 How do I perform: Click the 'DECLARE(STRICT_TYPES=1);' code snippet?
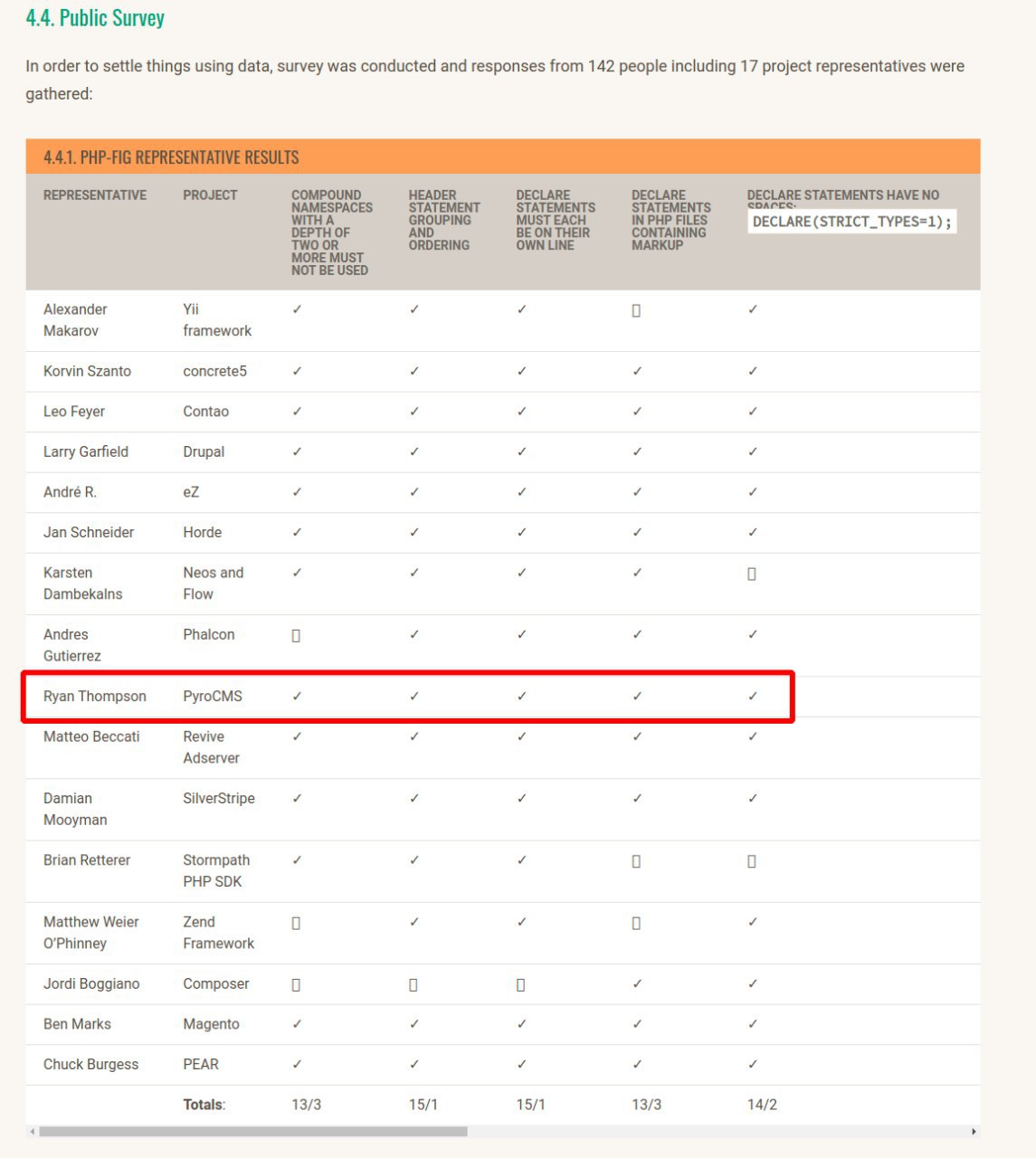click(x=852, y=222)
